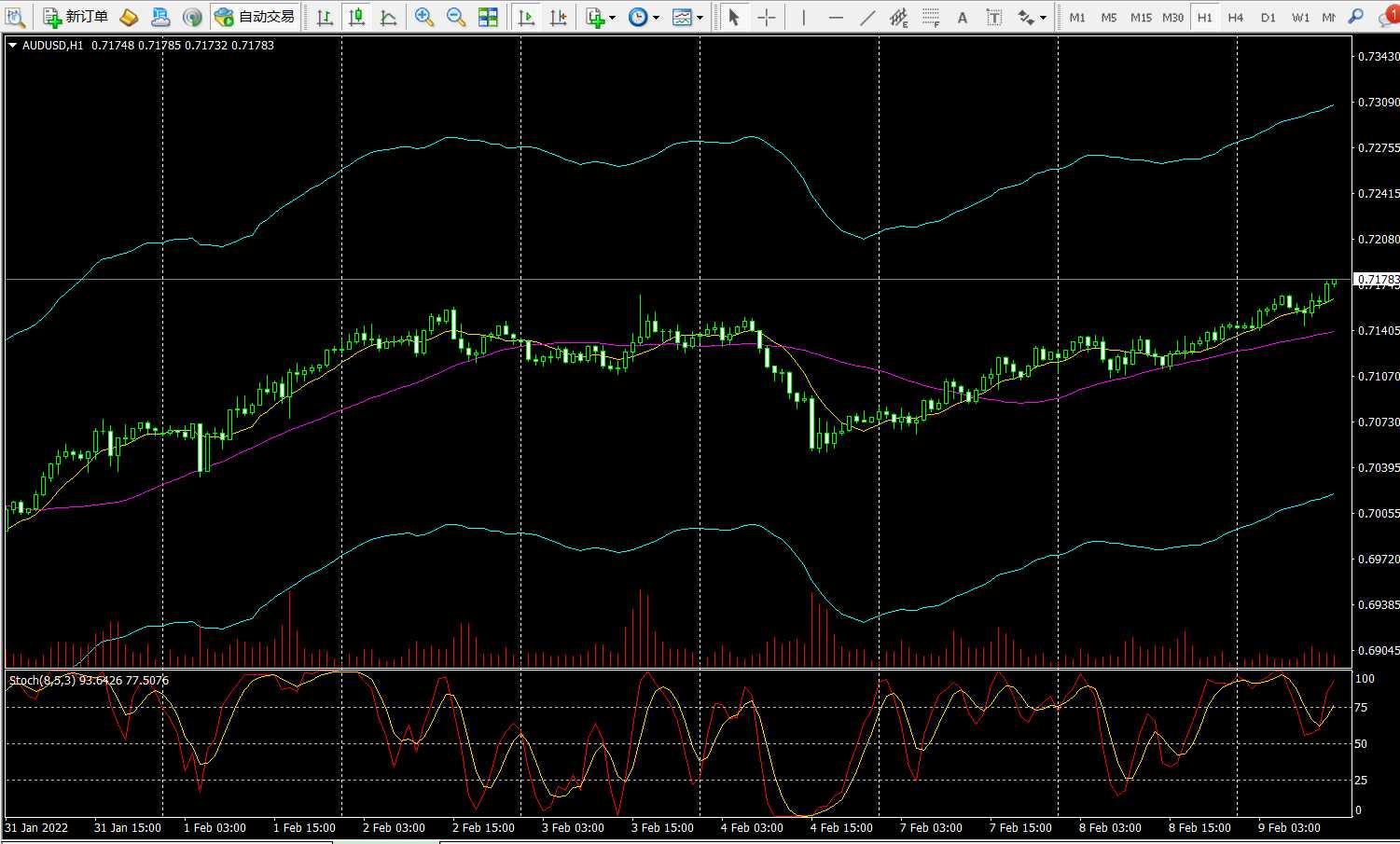This screenshot has height=844, width=1400.
Task: Switch to candlestick chart display
Action: tap(356, 17)
